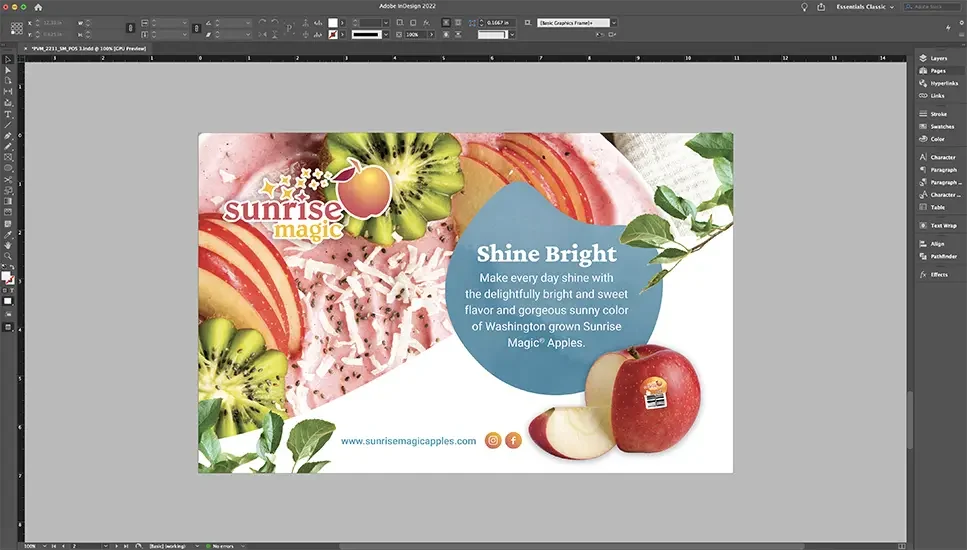Select the Rectangle Frame tool
The image size is (967, 550).
(x=8, y=157)
